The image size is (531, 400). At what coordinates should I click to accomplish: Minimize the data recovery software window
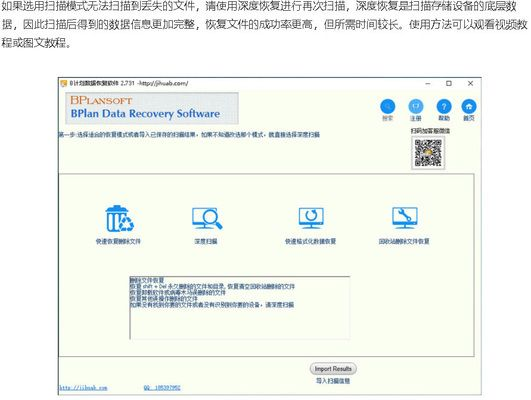point(428,83)
